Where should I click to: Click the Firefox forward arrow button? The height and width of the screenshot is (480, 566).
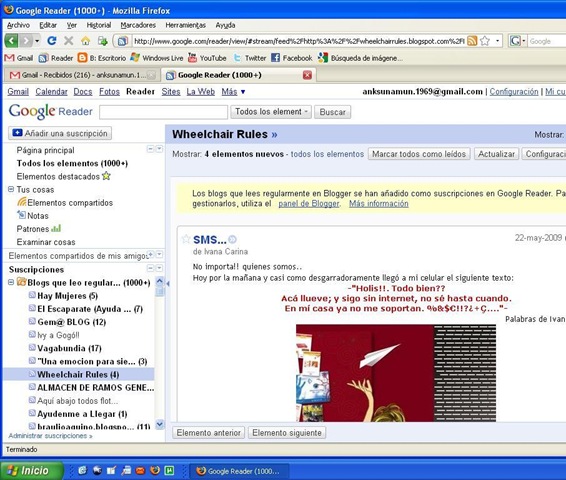tap(26, 41)
